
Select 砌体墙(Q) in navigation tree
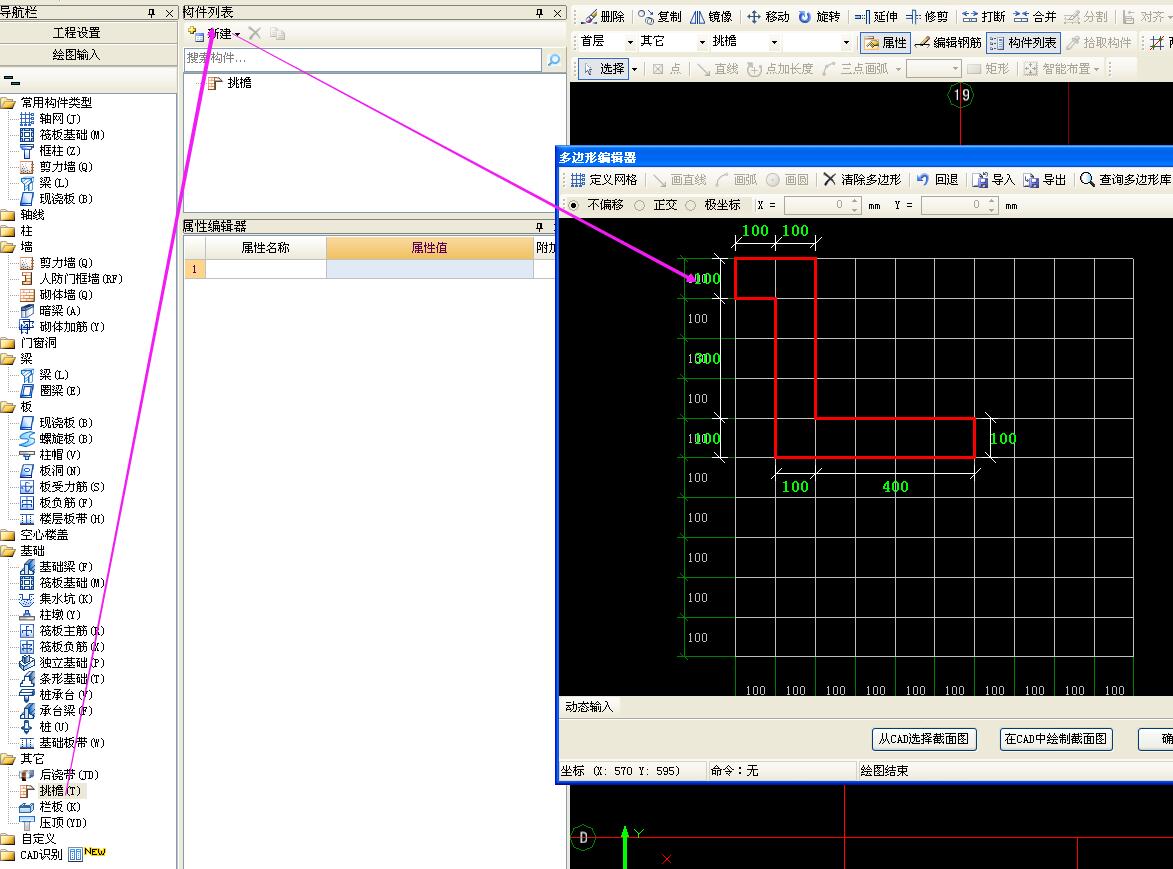point(56,295)
